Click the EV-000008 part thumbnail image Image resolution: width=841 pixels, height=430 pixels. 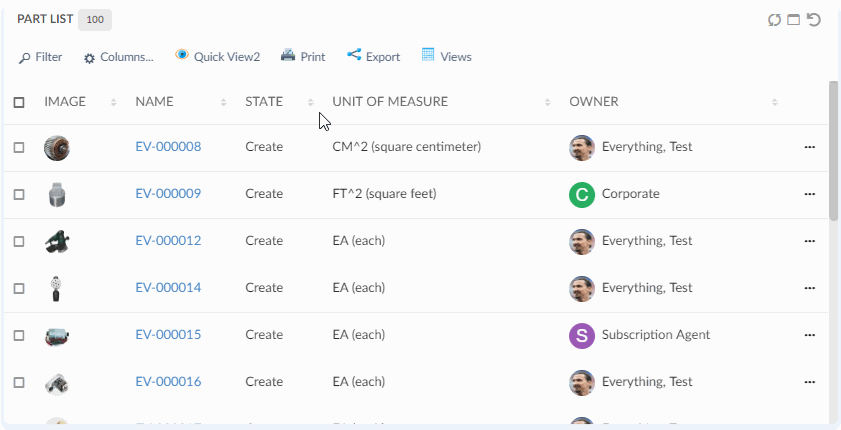(x=57, y=148)
